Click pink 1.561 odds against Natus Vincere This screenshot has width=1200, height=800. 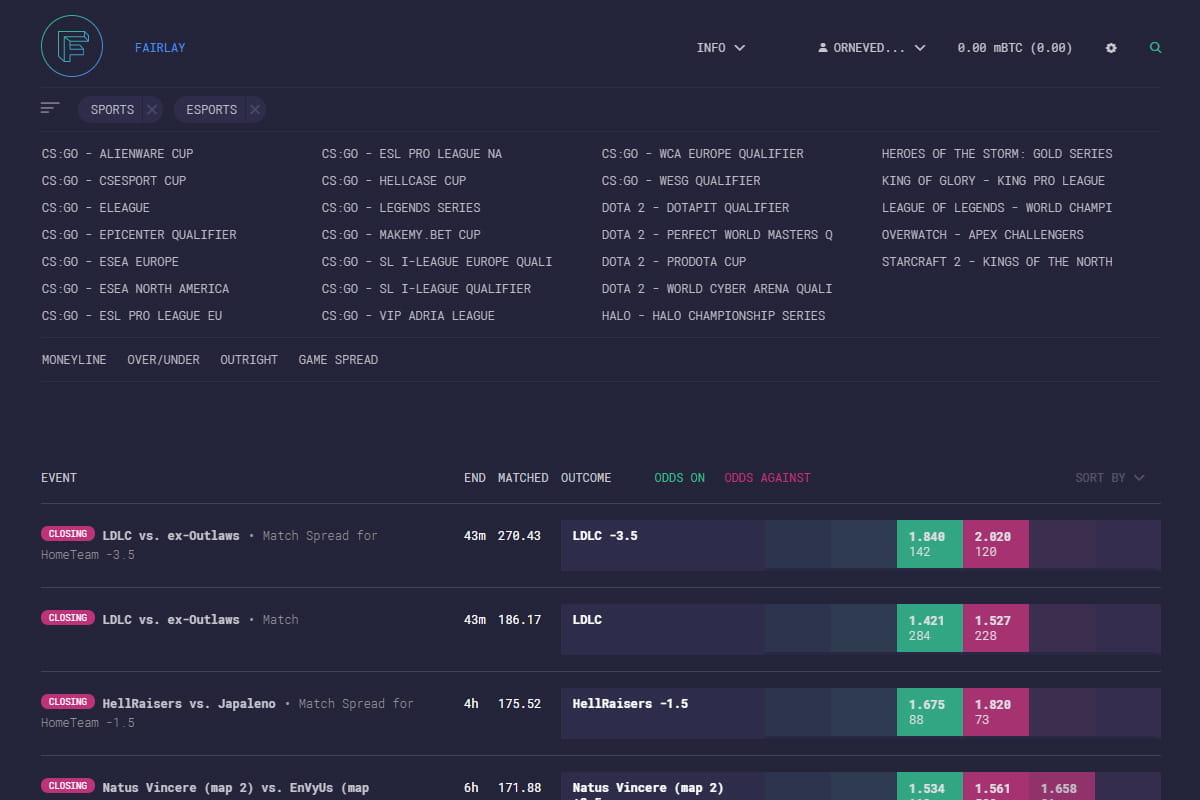click(996, 786)
